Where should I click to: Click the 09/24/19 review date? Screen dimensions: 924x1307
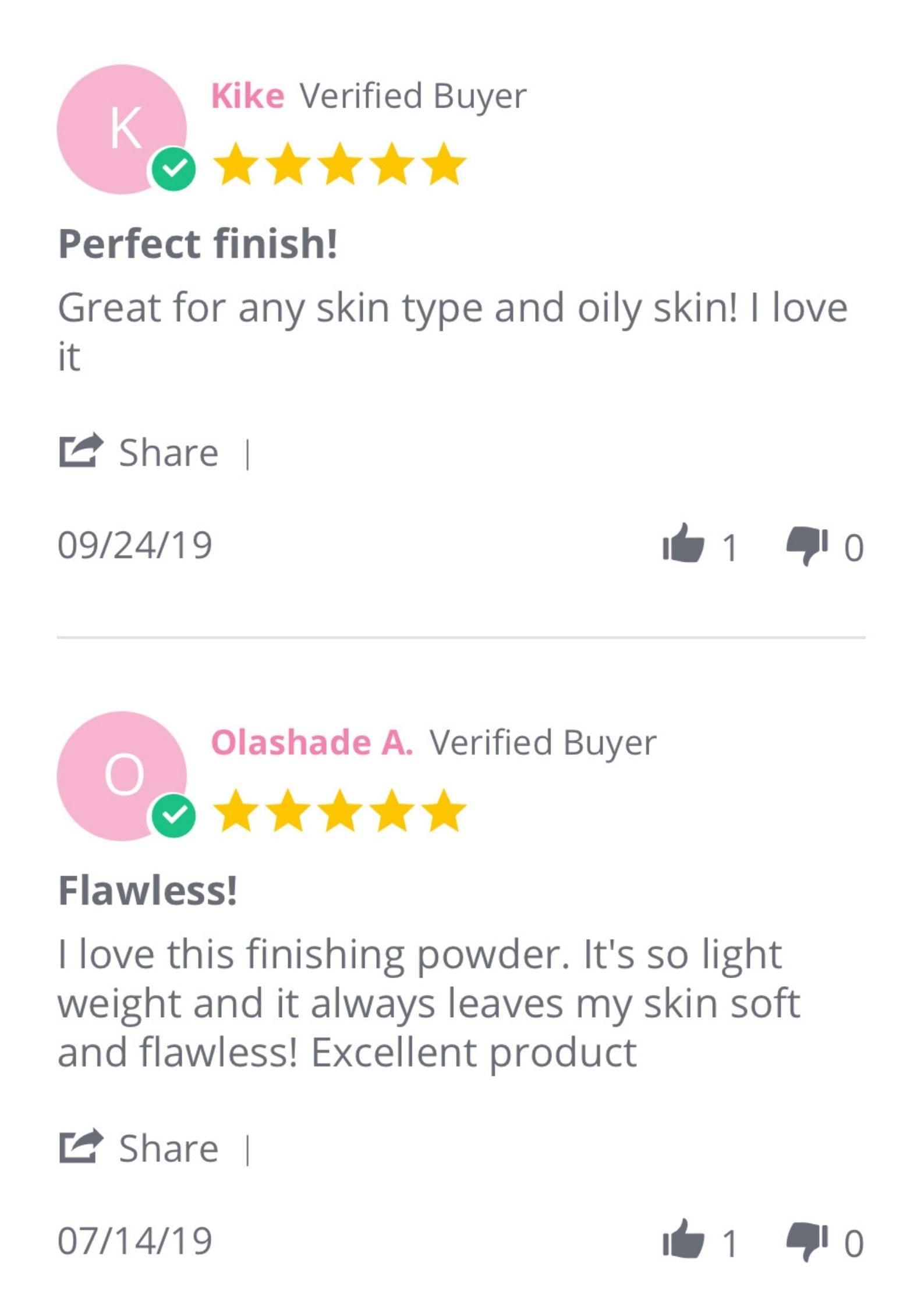coord(134,546)
